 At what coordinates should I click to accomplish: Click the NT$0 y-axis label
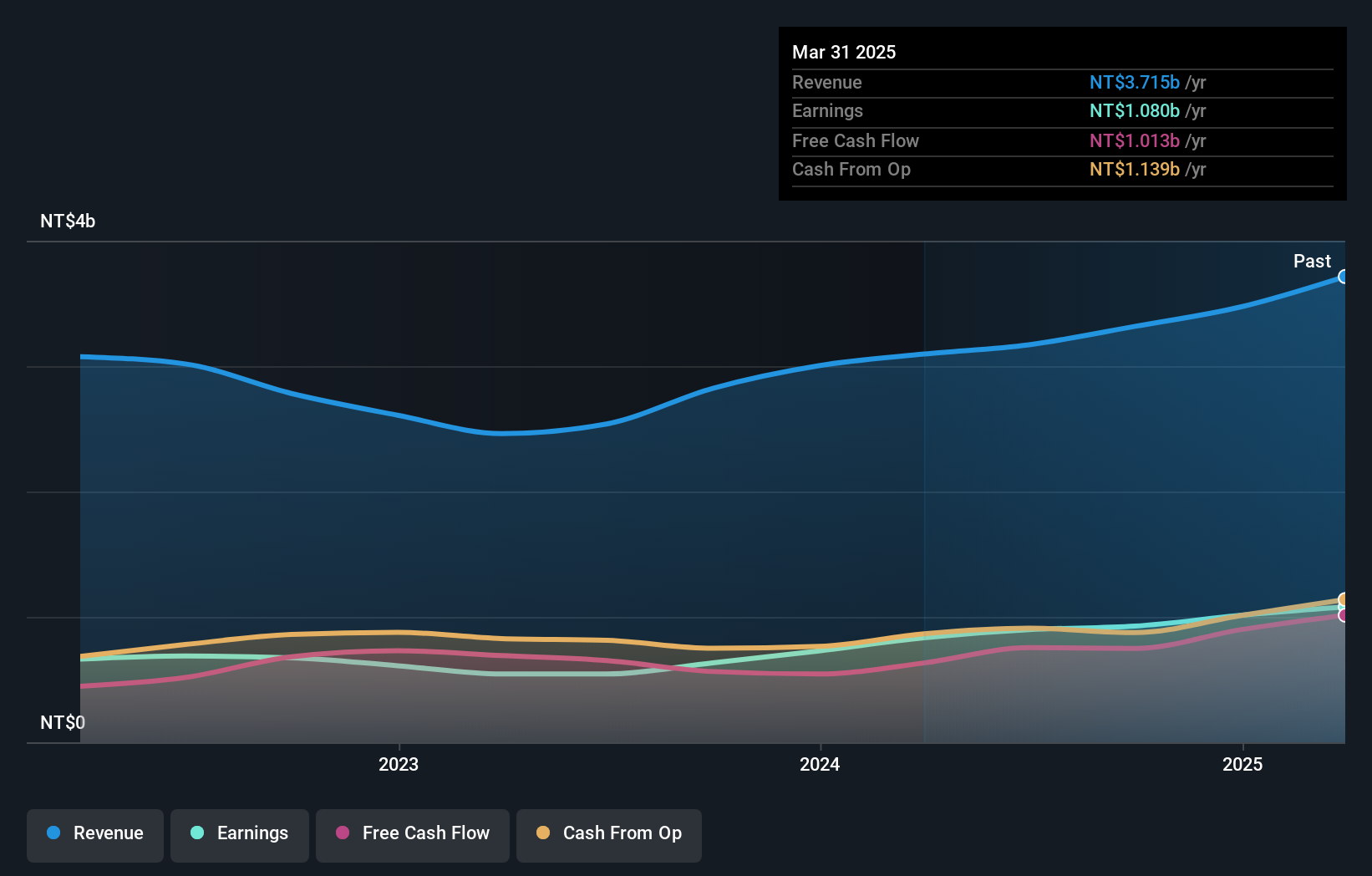point(63,722)
